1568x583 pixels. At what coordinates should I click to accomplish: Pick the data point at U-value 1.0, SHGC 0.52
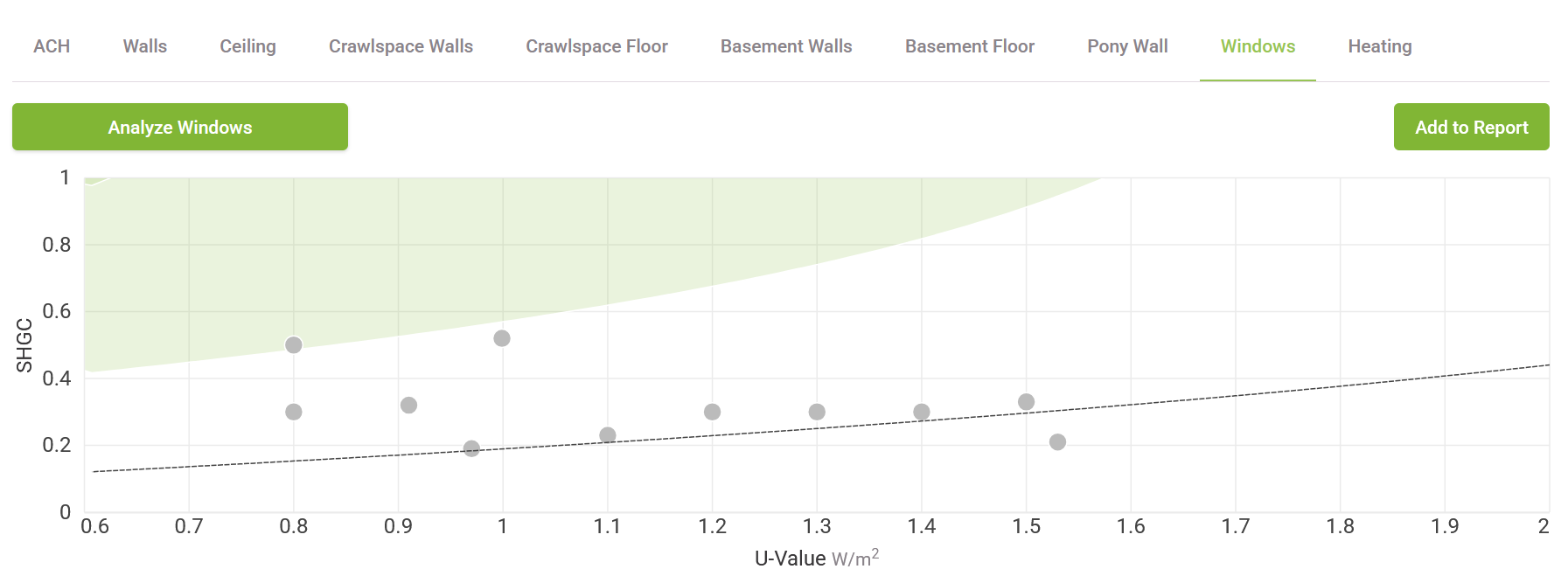502,338
